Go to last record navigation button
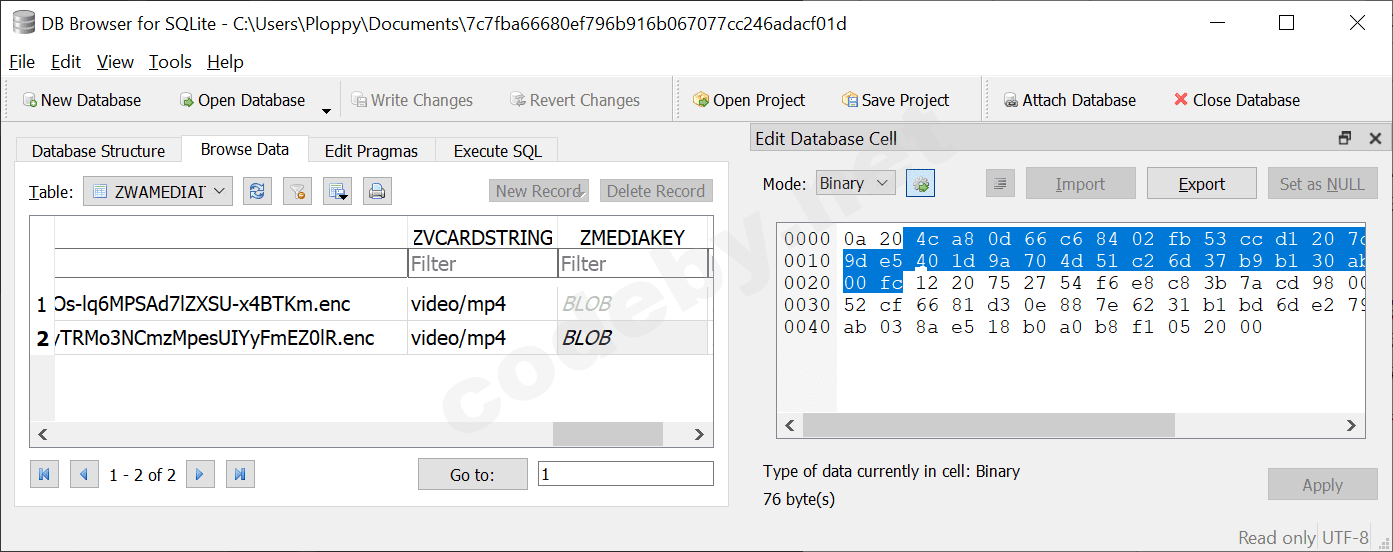This screenshot has width=1393, height=552. tap(240, 475)
